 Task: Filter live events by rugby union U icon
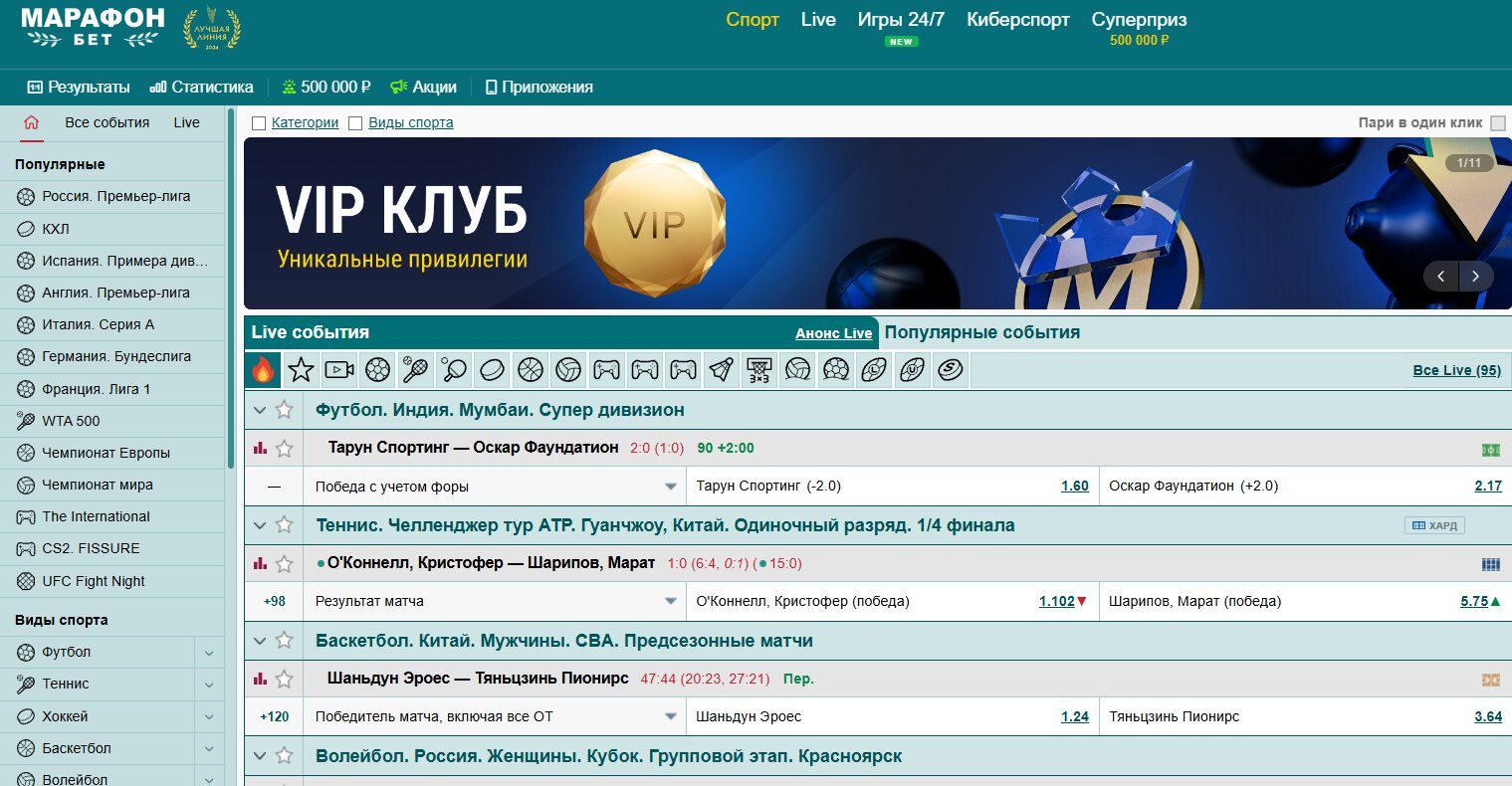pos(913,370)
